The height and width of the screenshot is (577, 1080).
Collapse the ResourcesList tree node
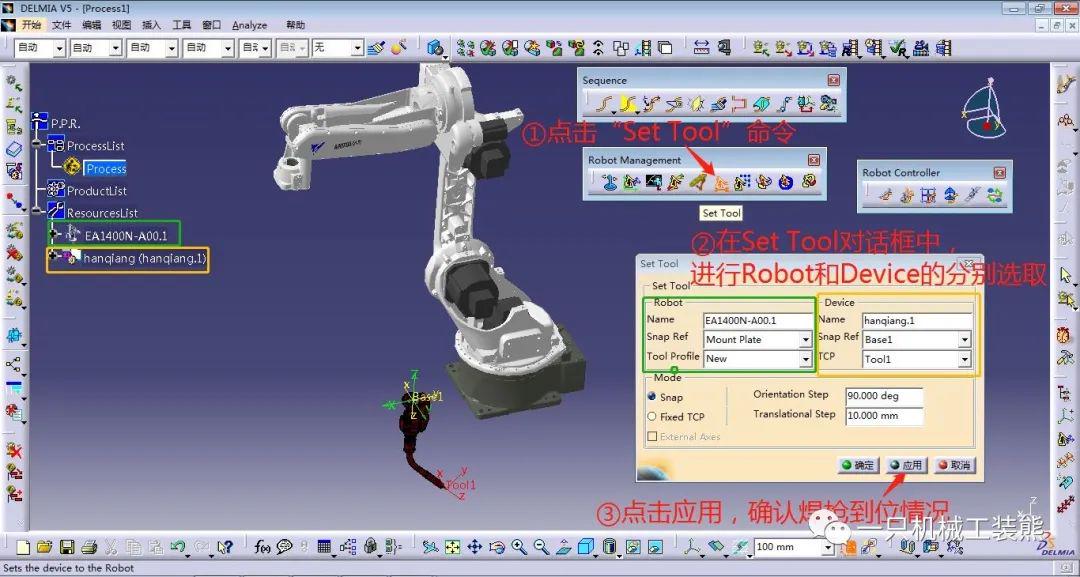pos(38,212)
